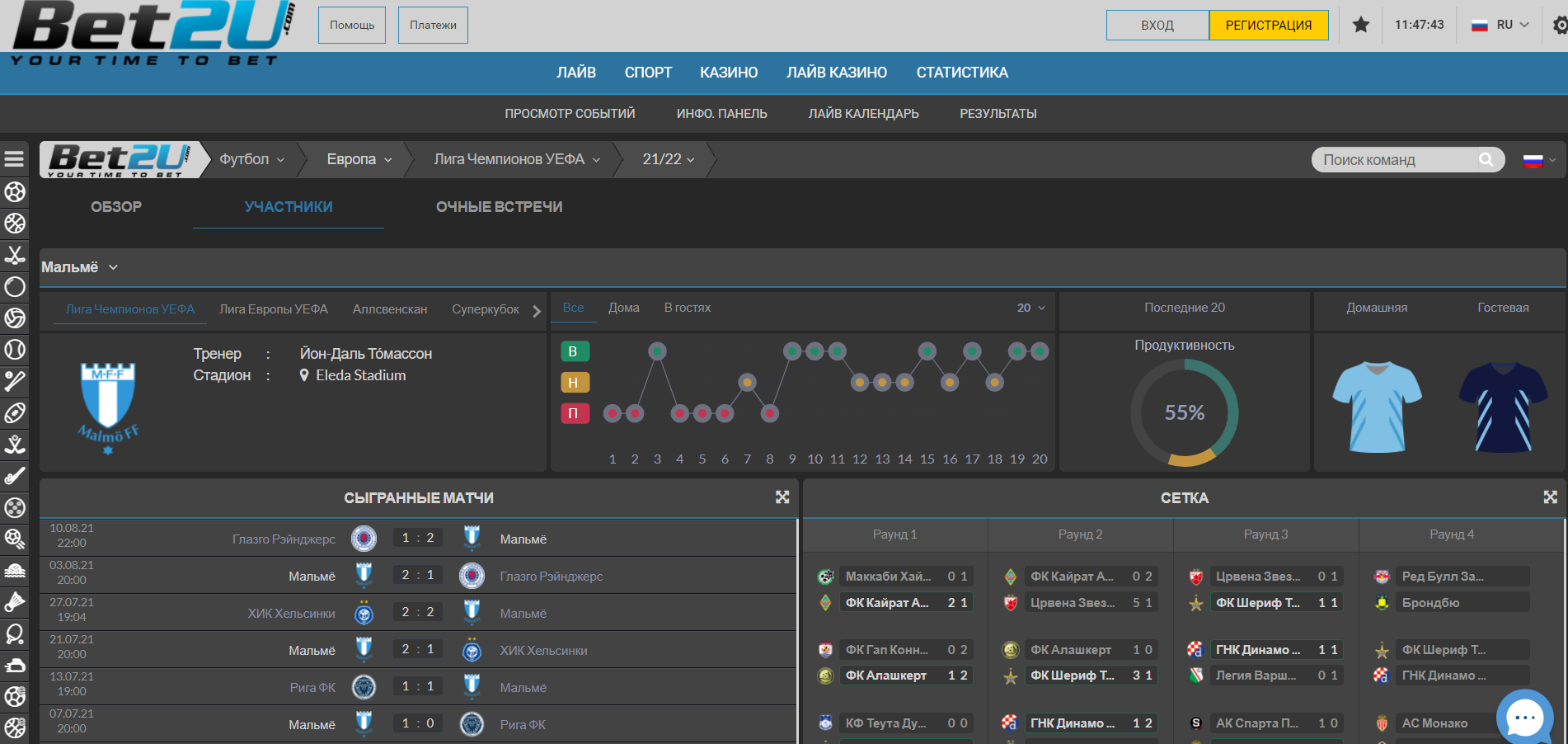
Task: Toggle the red П losses filter
Action: pyautogui.click(x=574, y=413)
